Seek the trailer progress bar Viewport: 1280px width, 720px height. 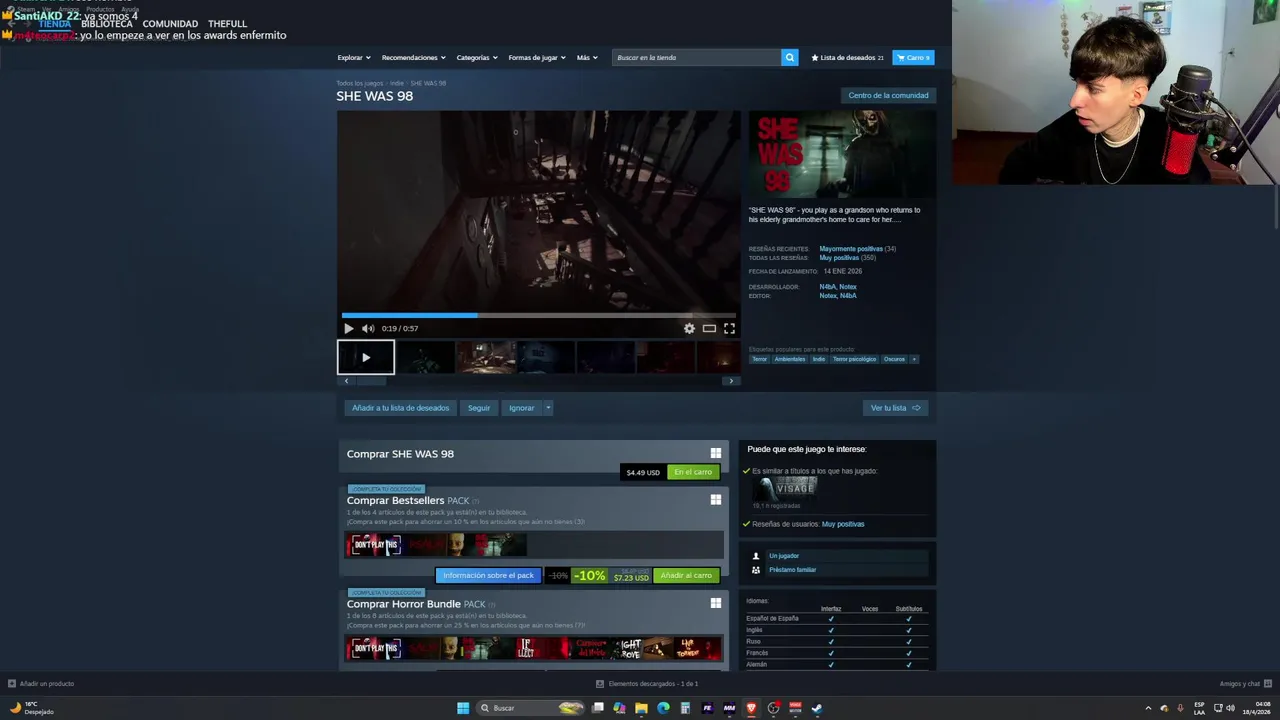539,315
